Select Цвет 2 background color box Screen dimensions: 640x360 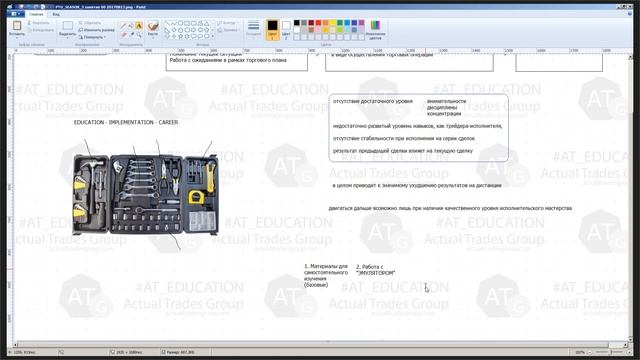pos(286,29)
